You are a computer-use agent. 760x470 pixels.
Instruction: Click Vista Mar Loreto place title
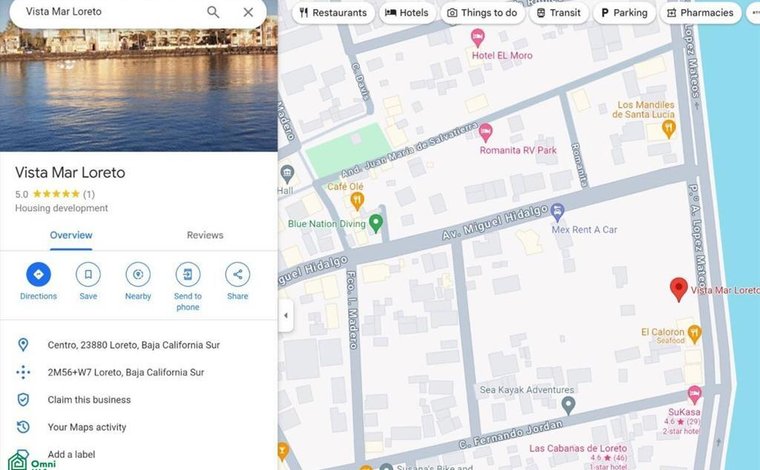tap(70, 172)
